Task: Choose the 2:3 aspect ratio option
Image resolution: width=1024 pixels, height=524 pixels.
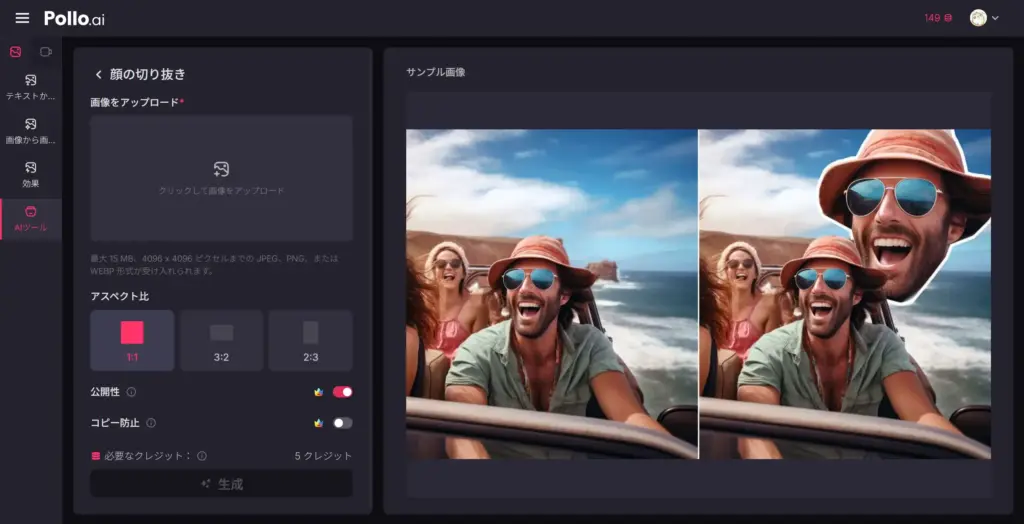Action: [x=310, y=340]
